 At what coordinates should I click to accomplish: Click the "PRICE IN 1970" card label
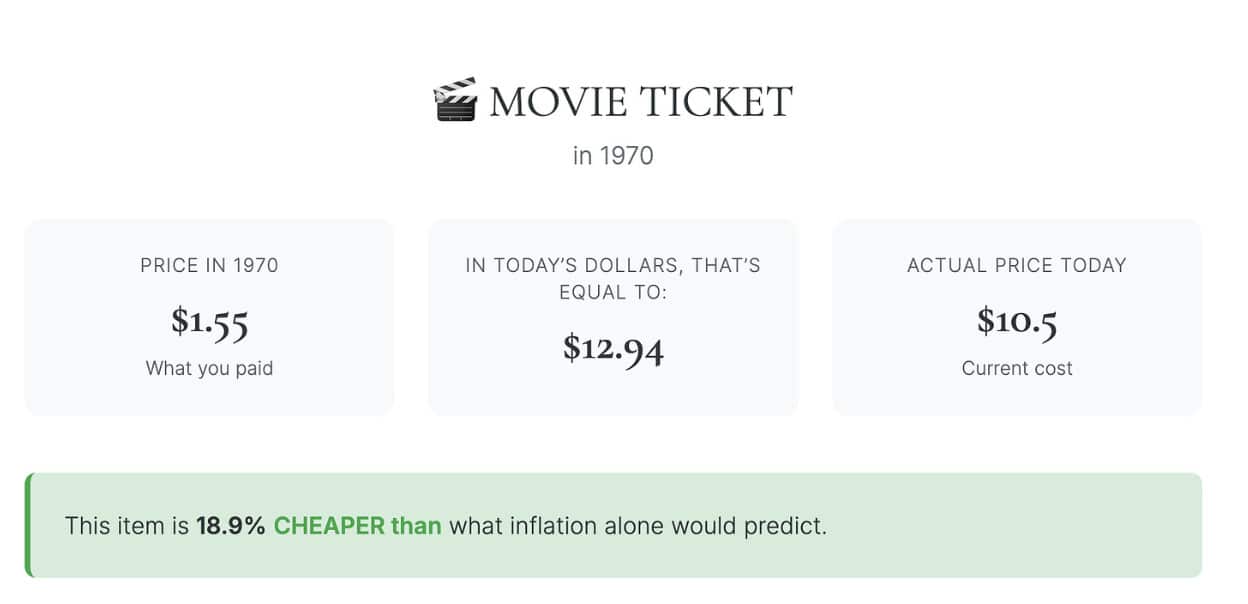pyautogui.click(x=209, y=265)
